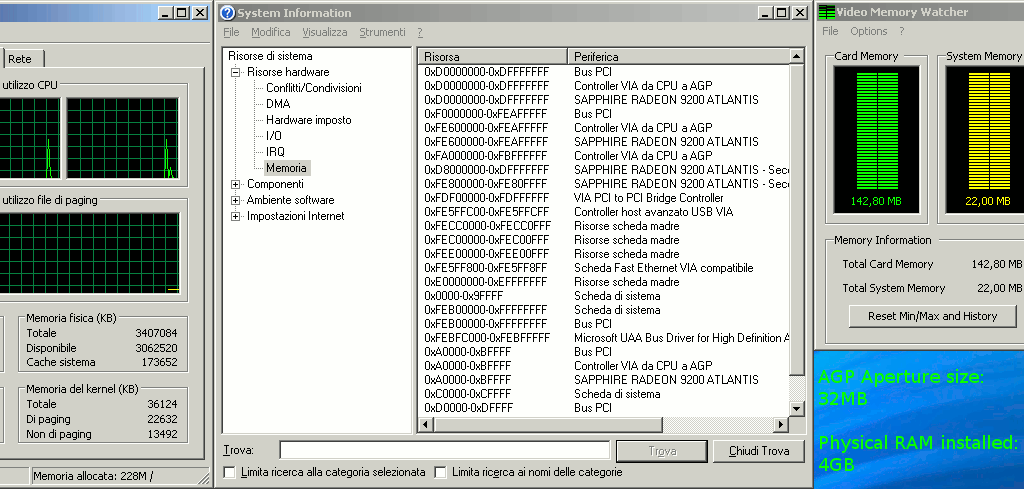Open the ? menu in Video Memory Watcher
Screen dimensions: 1024x489
(x=902, y=31)
